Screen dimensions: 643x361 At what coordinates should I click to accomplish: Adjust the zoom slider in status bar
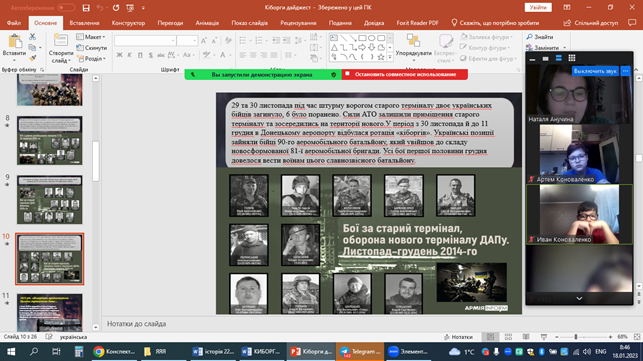pos(576,337)
